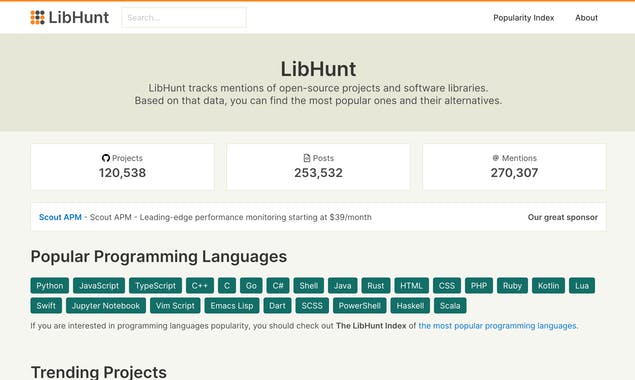Click the Posts label in stats card
Image resolution: width=635 pixels, height=380 pixels.
click(x=323, y=158)
